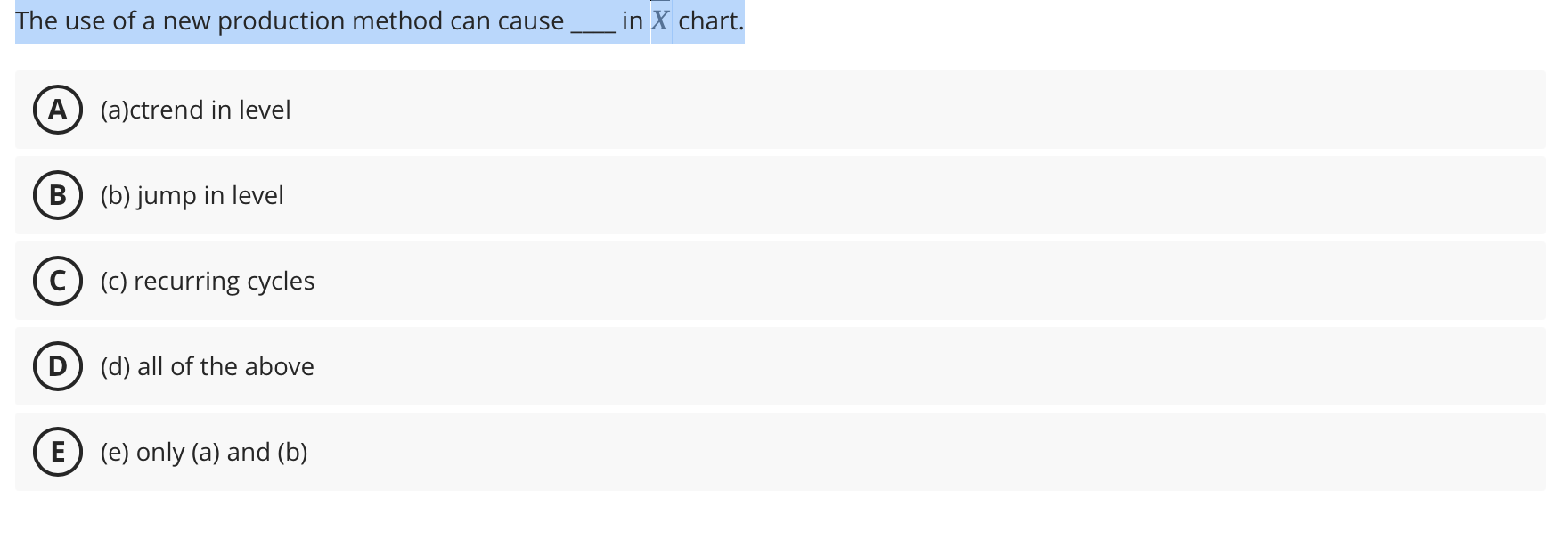Choose the answer '(c) recurring cycles'
The height and width of the screenshot is (548, 1568).
click(x=207, y=281)
